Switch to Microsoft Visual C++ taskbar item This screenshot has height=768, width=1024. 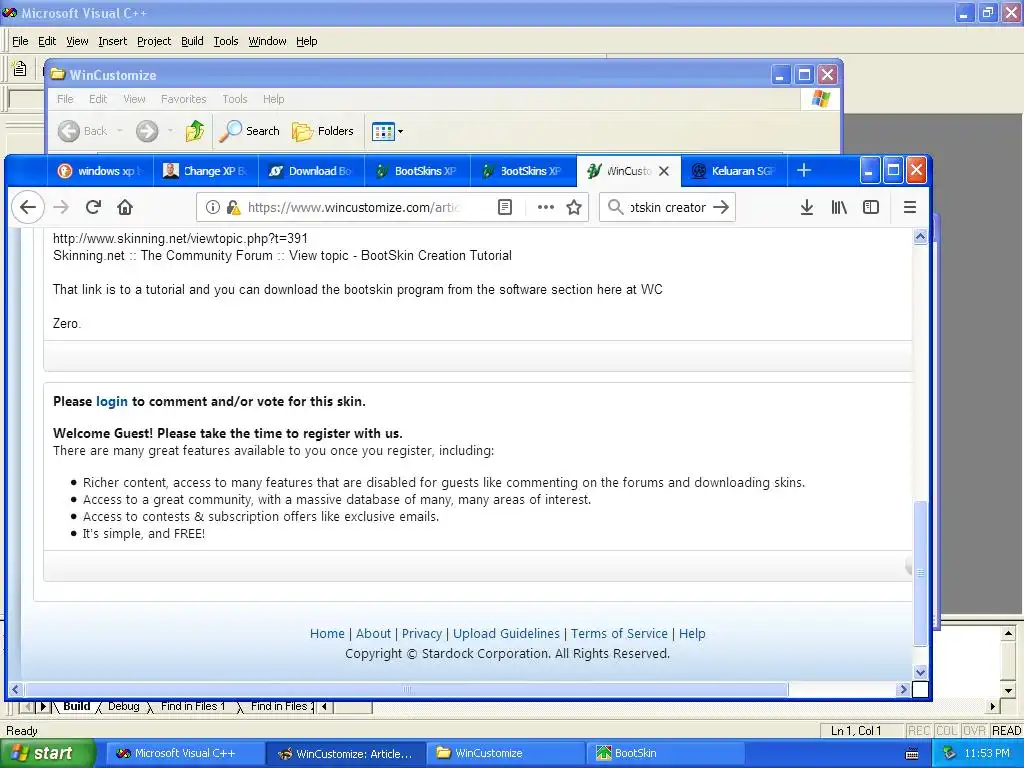pyautogui.click(x=185, y=754)
